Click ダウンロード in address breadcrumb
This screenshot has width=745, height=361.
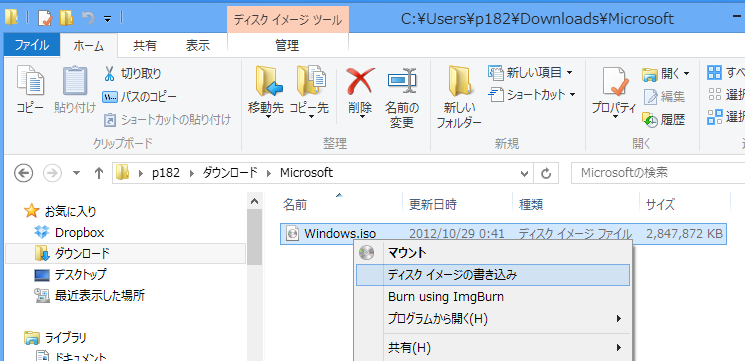pos(230,173)
